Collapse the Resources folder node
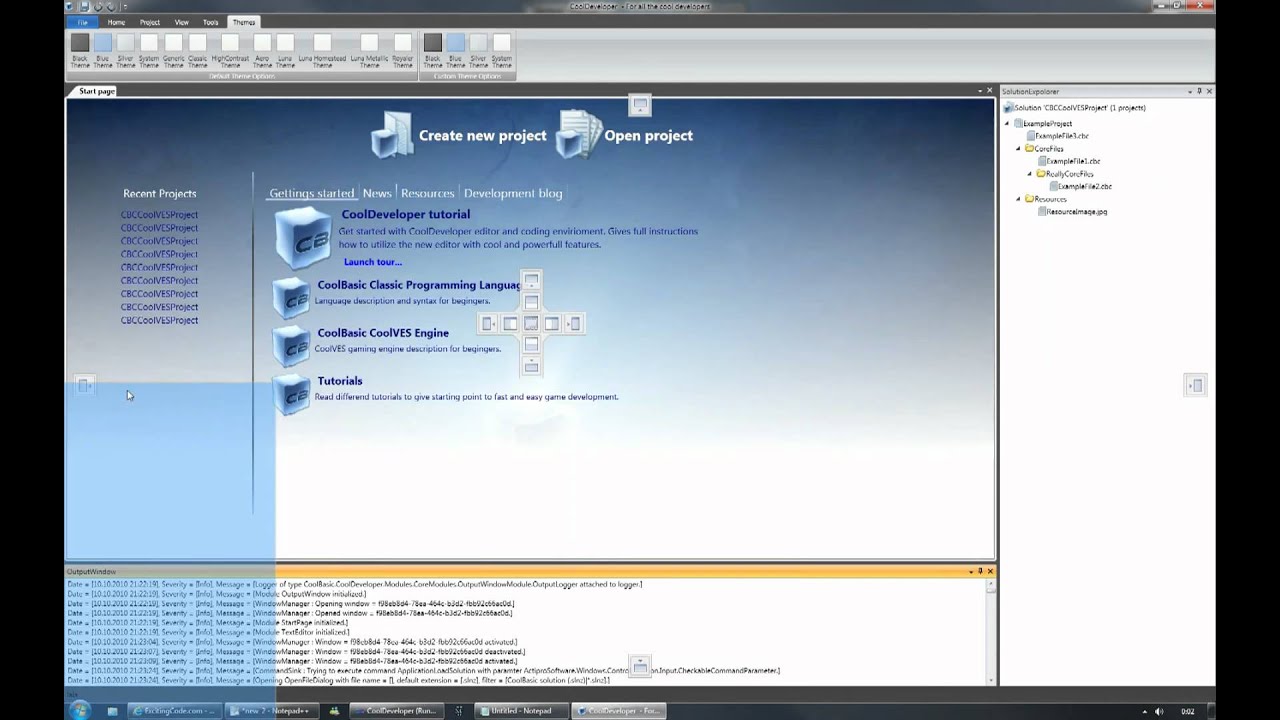This screenshot has width=1280, height=720. [x=1019, y=198]
